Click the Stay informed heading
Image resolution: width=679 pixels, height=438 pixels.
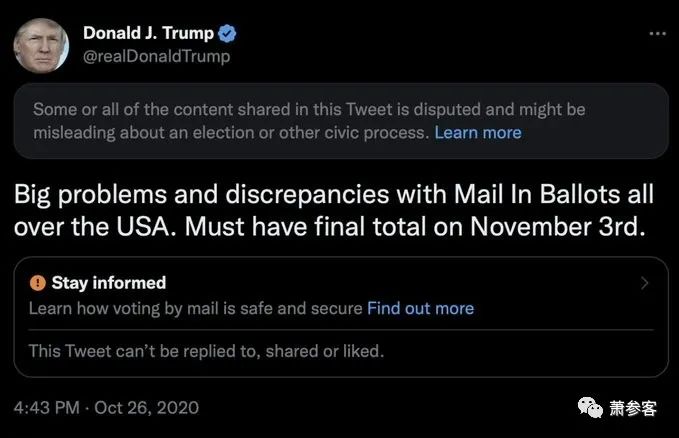click(109, 283)
